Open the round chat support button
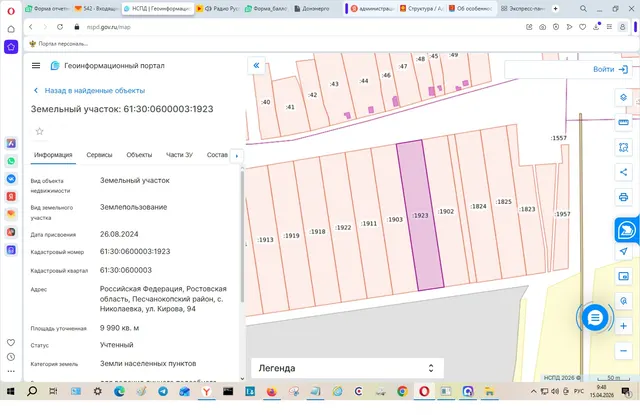 tap(595, 317)
